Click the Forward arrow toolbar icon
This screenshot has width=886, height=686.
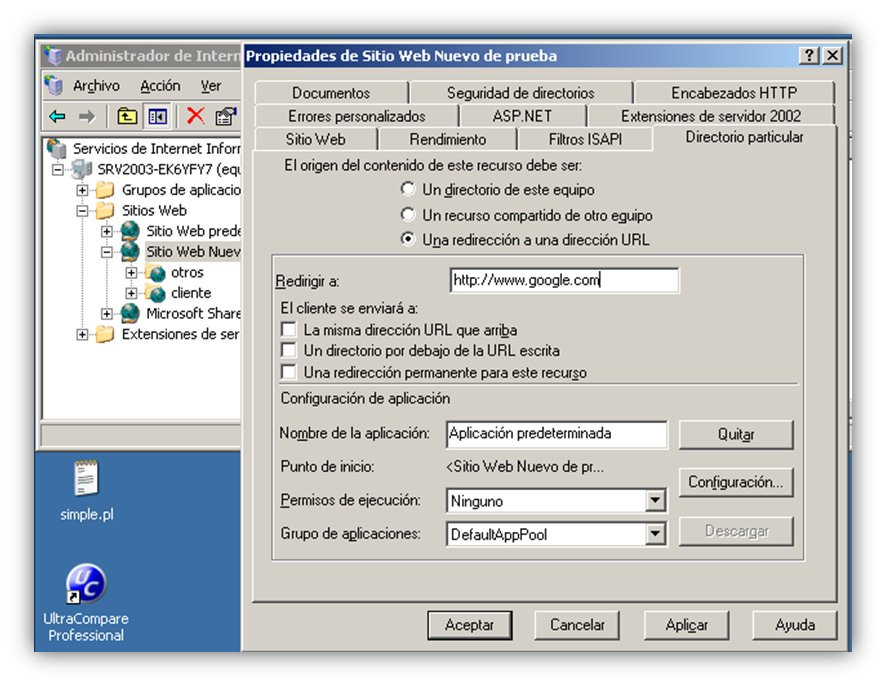coord(86,117)
